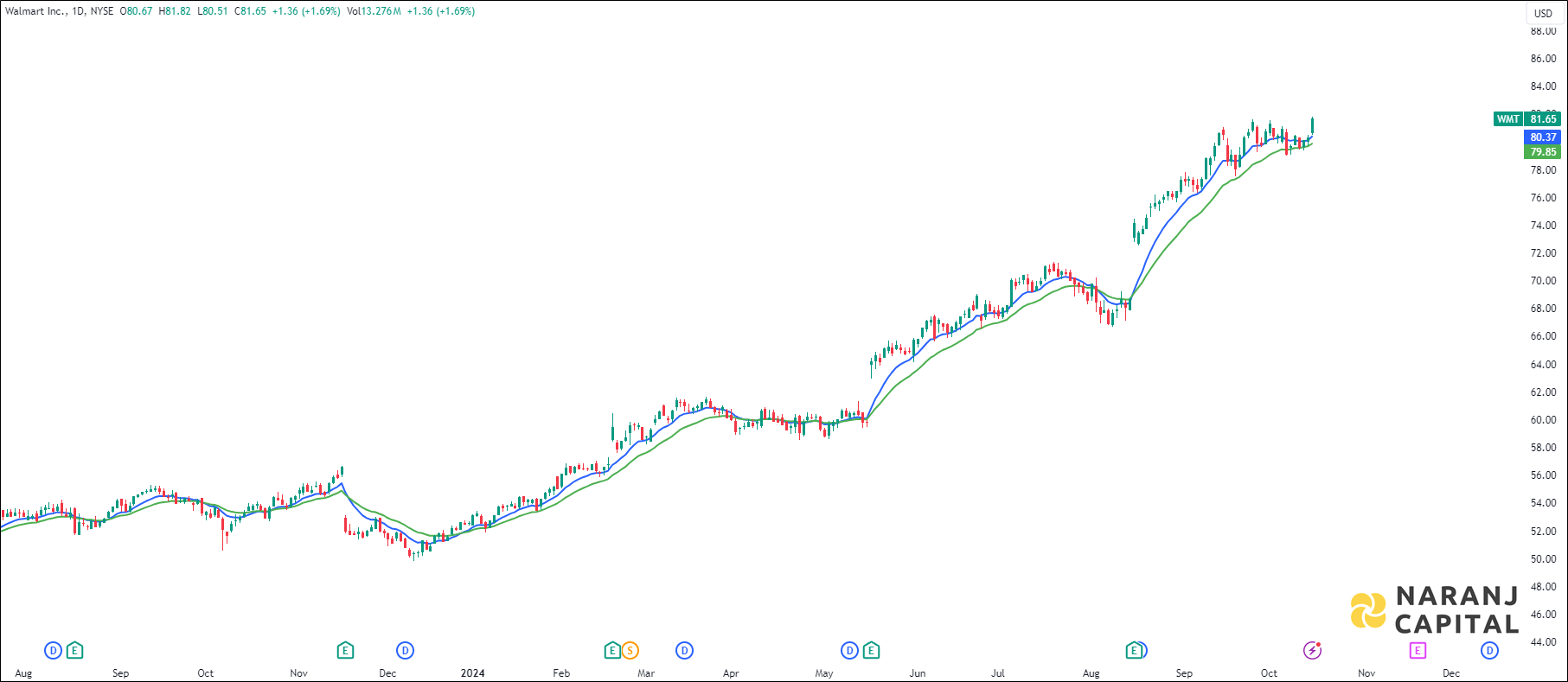Click the leftmost dividend 'D' marker
This screenshot has height=682, width=1568.
(53, 650)
